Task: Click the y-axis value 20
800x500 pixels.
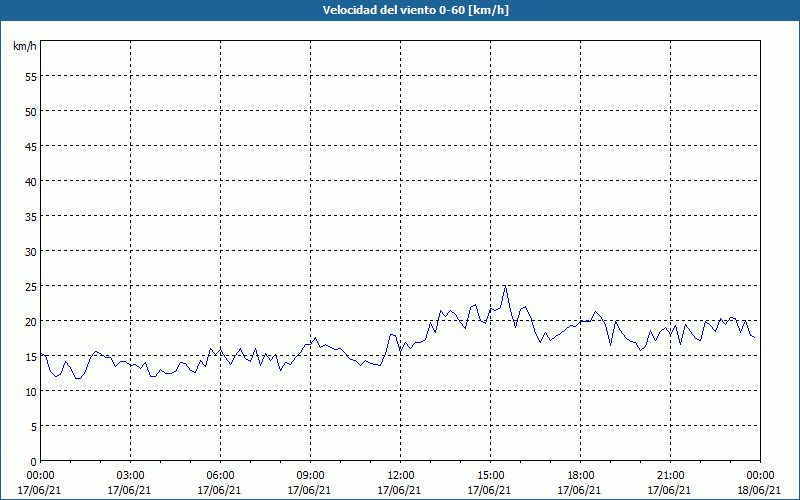Action: pyautogui.click(x=31, y=321)
